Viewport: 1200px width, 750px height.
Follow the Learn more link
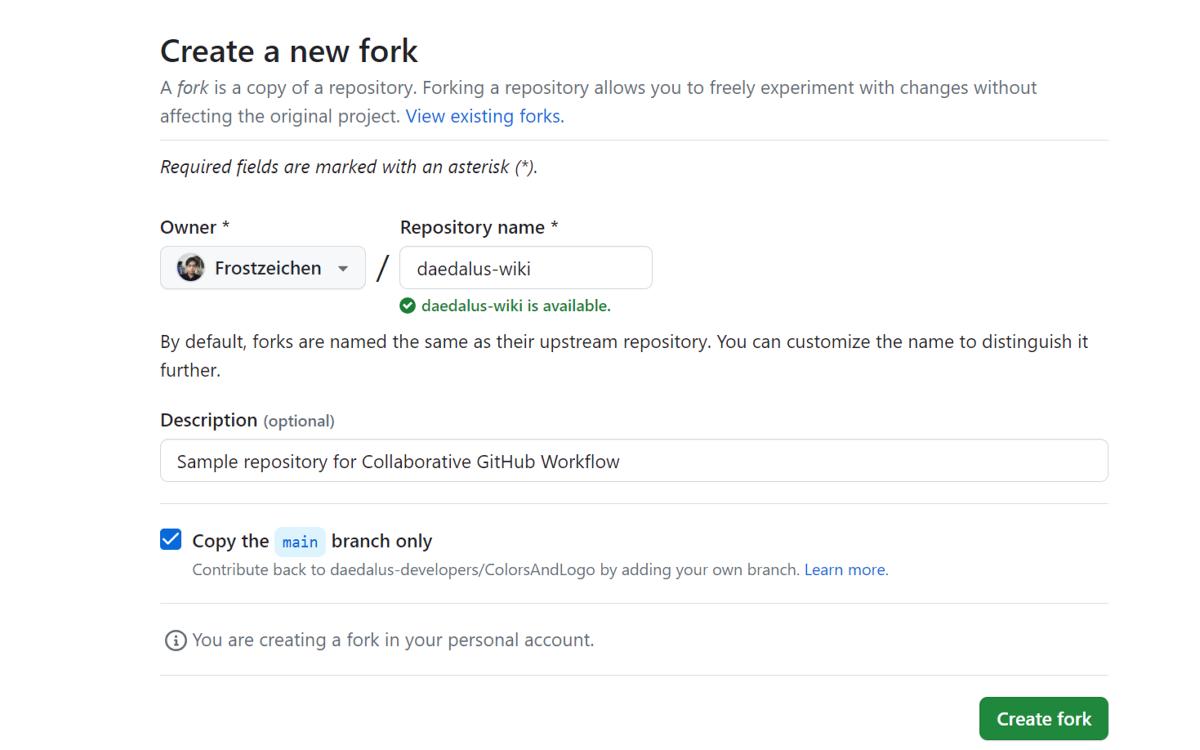click(845, 570)
